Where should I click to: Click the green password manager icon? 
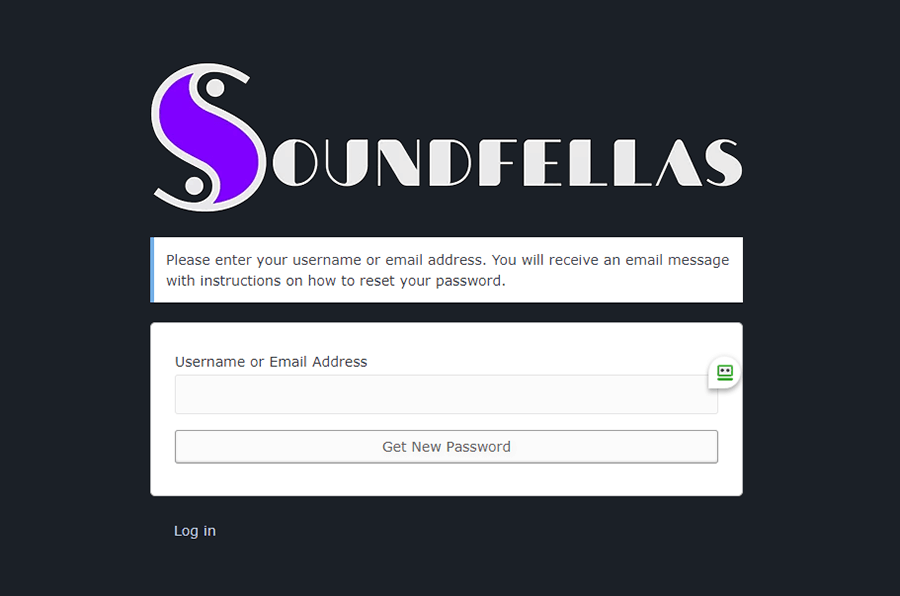(725, 373)
